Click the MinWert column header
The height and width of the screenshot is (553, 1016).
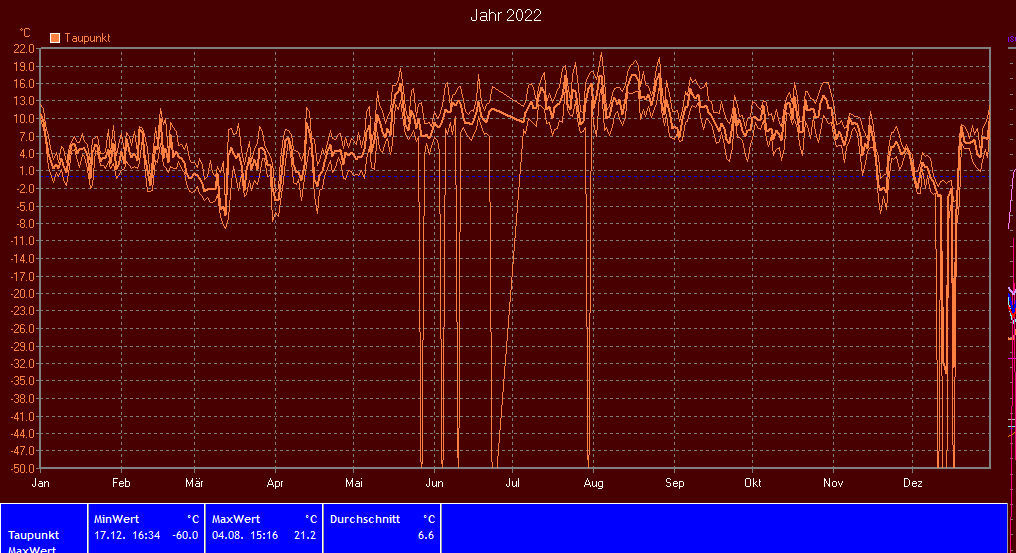(x=119, y=519)
